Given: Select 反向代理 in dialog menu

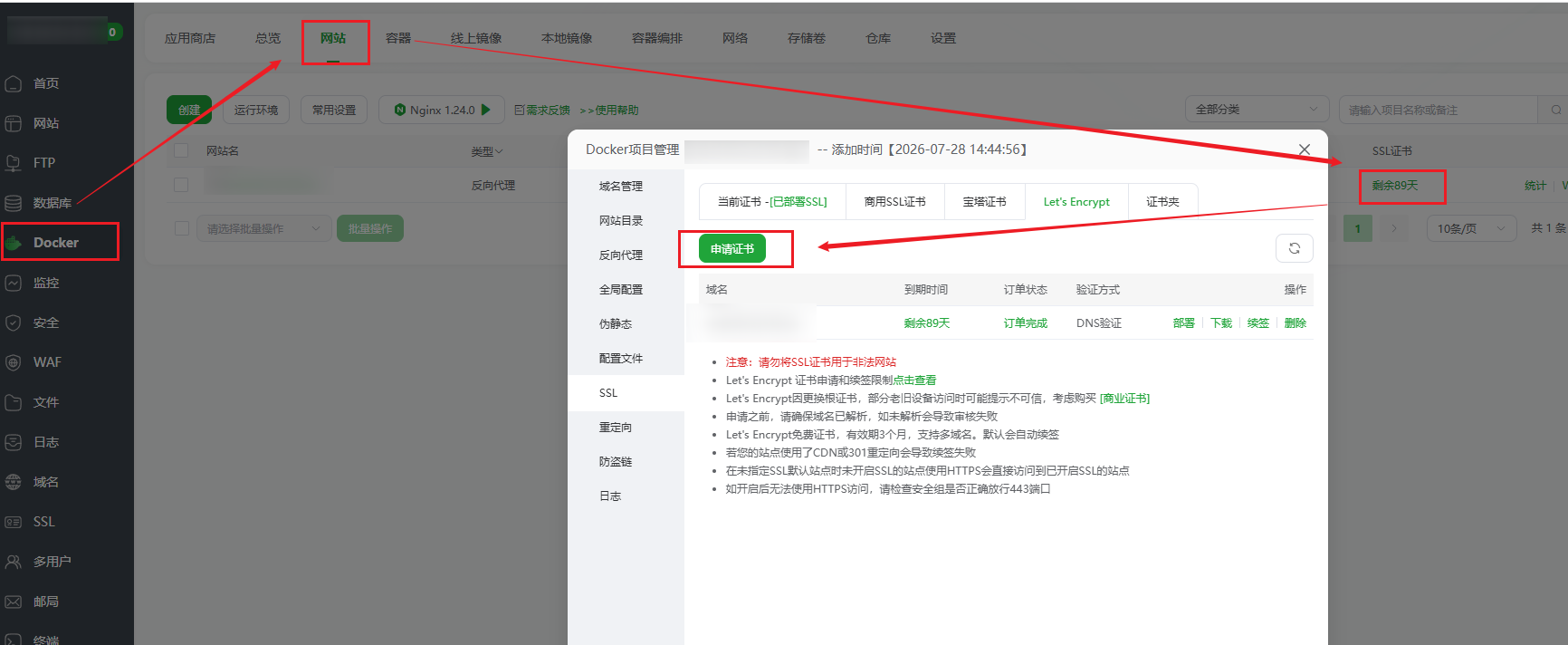Looking at the screenshot, I should (x=621, y=255).
